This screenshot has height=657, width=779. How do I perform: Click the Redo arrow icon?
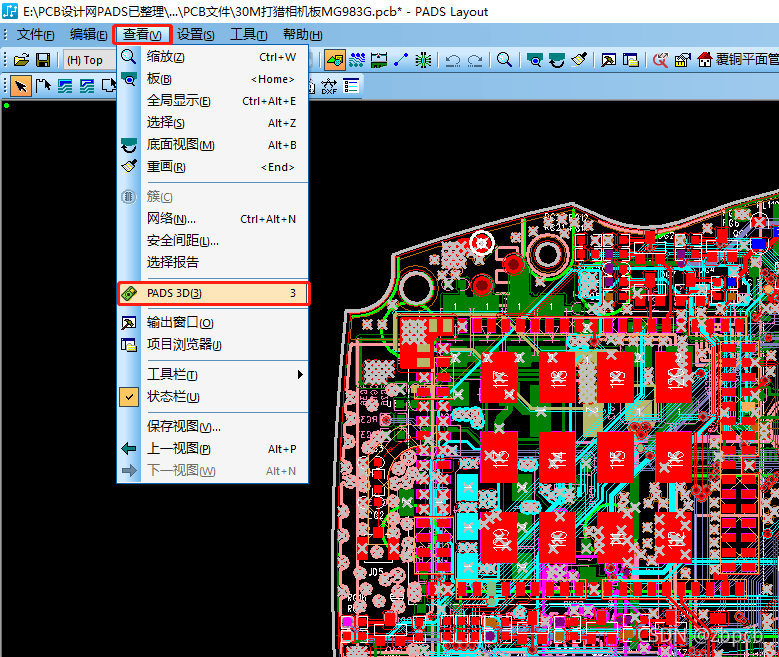pos(475,60)
